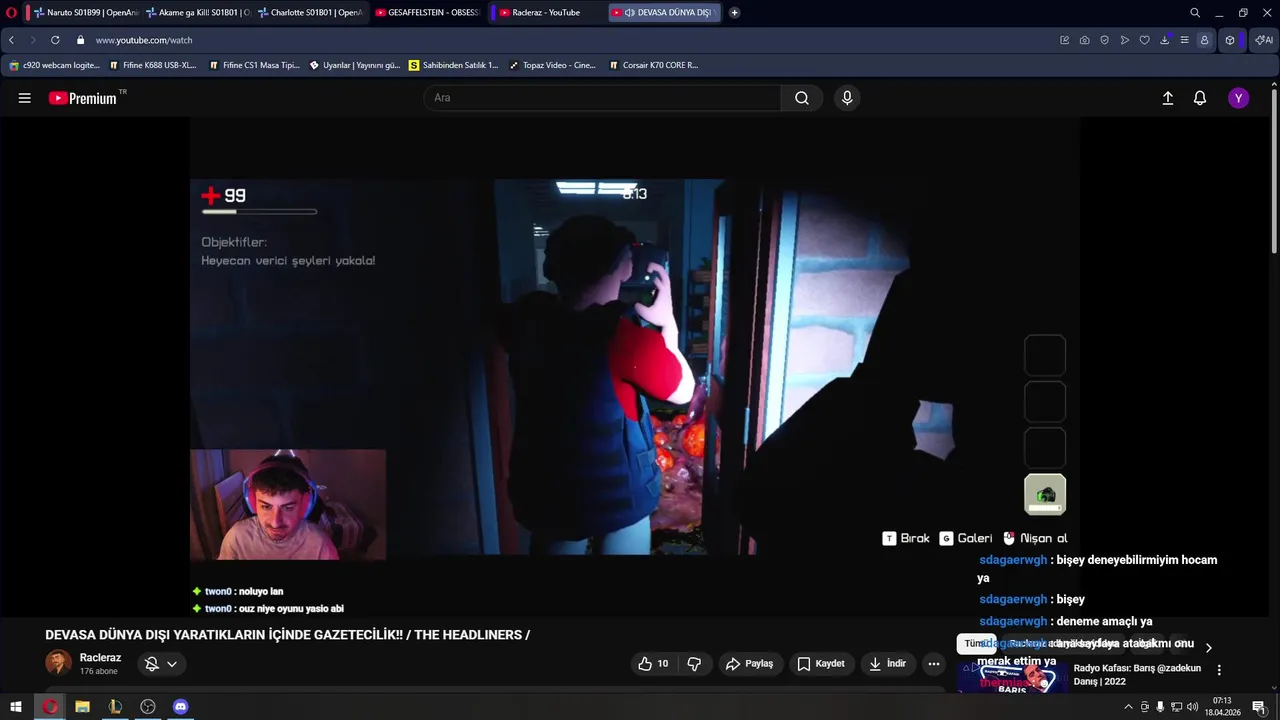Open the account avatar menu
1280x720 pixels.
pos(1239,98)
